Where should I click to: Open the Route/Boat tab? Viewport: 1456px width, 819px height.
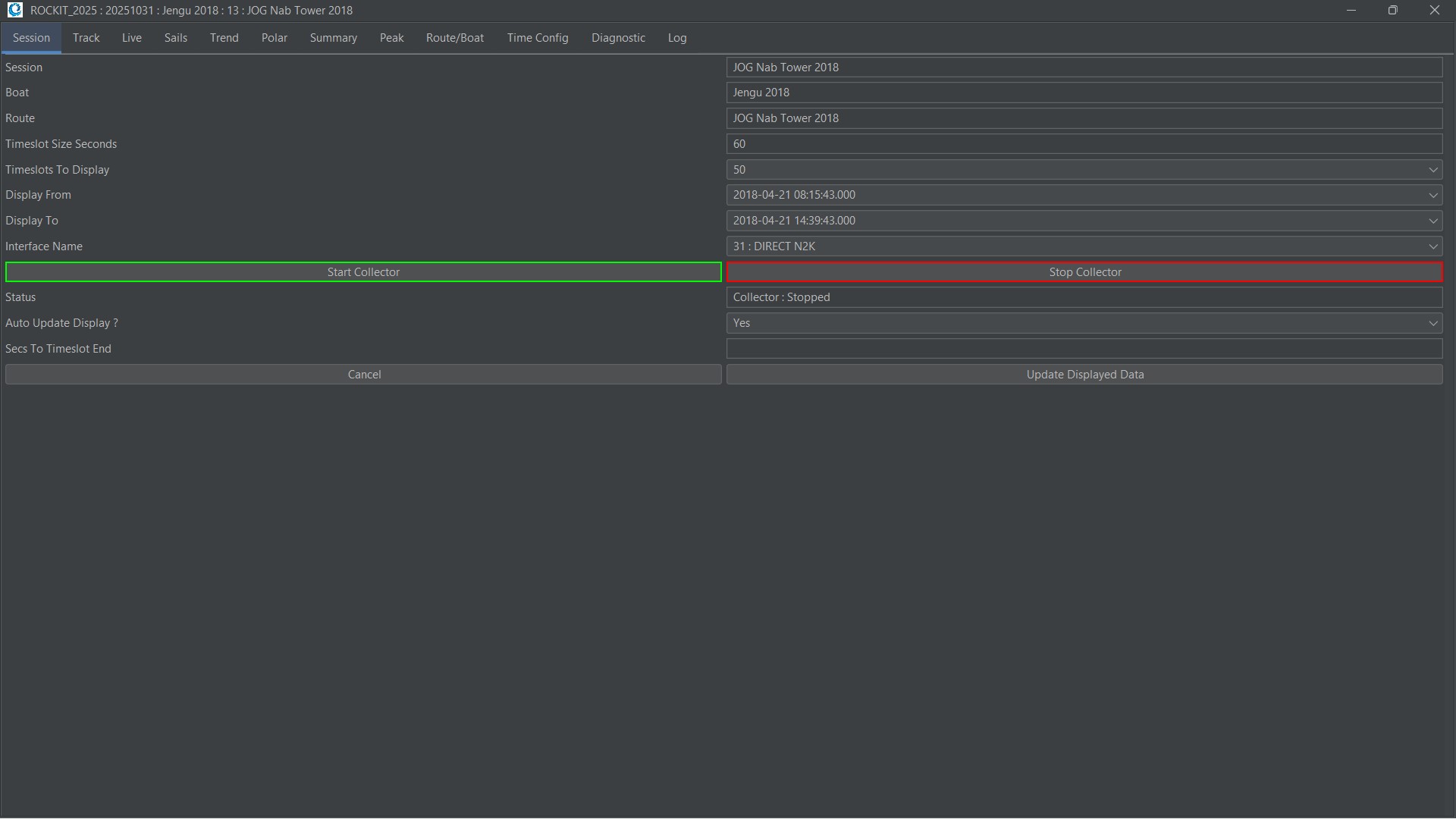(454, 38)
